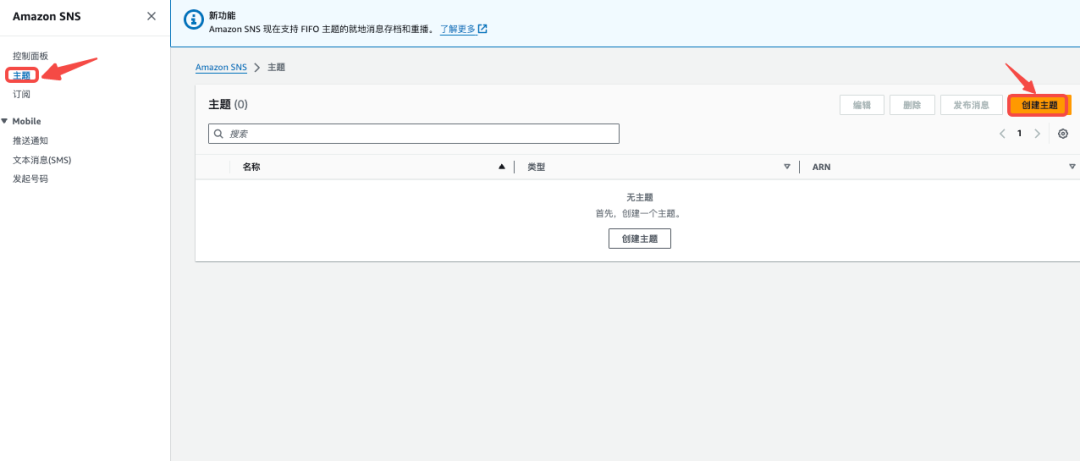
Task: Select 主题 in the sidebar
Action: coord(21,75)
